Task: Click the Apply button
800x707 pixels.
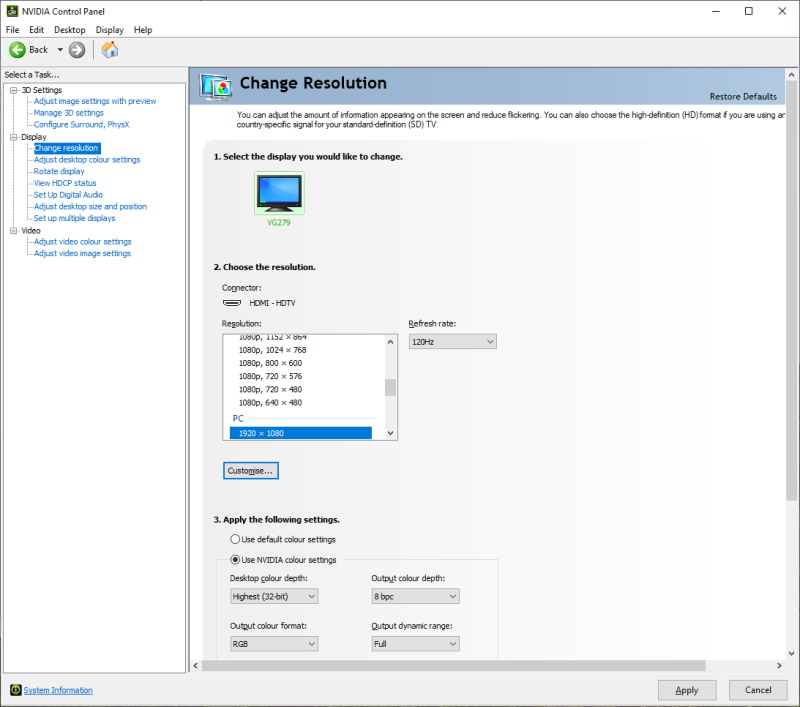Action: pyautogui.click(x=687, y=690)
